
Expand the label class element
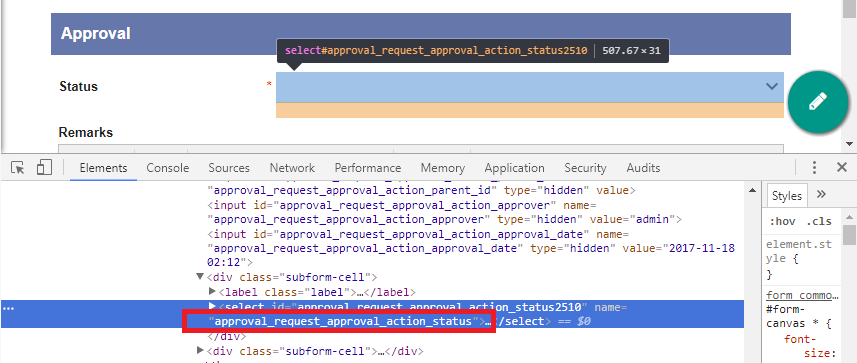pos(213,291)
